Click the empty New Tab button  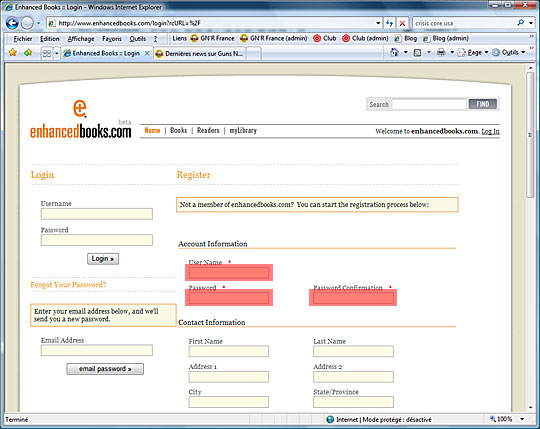coord(253,54)
